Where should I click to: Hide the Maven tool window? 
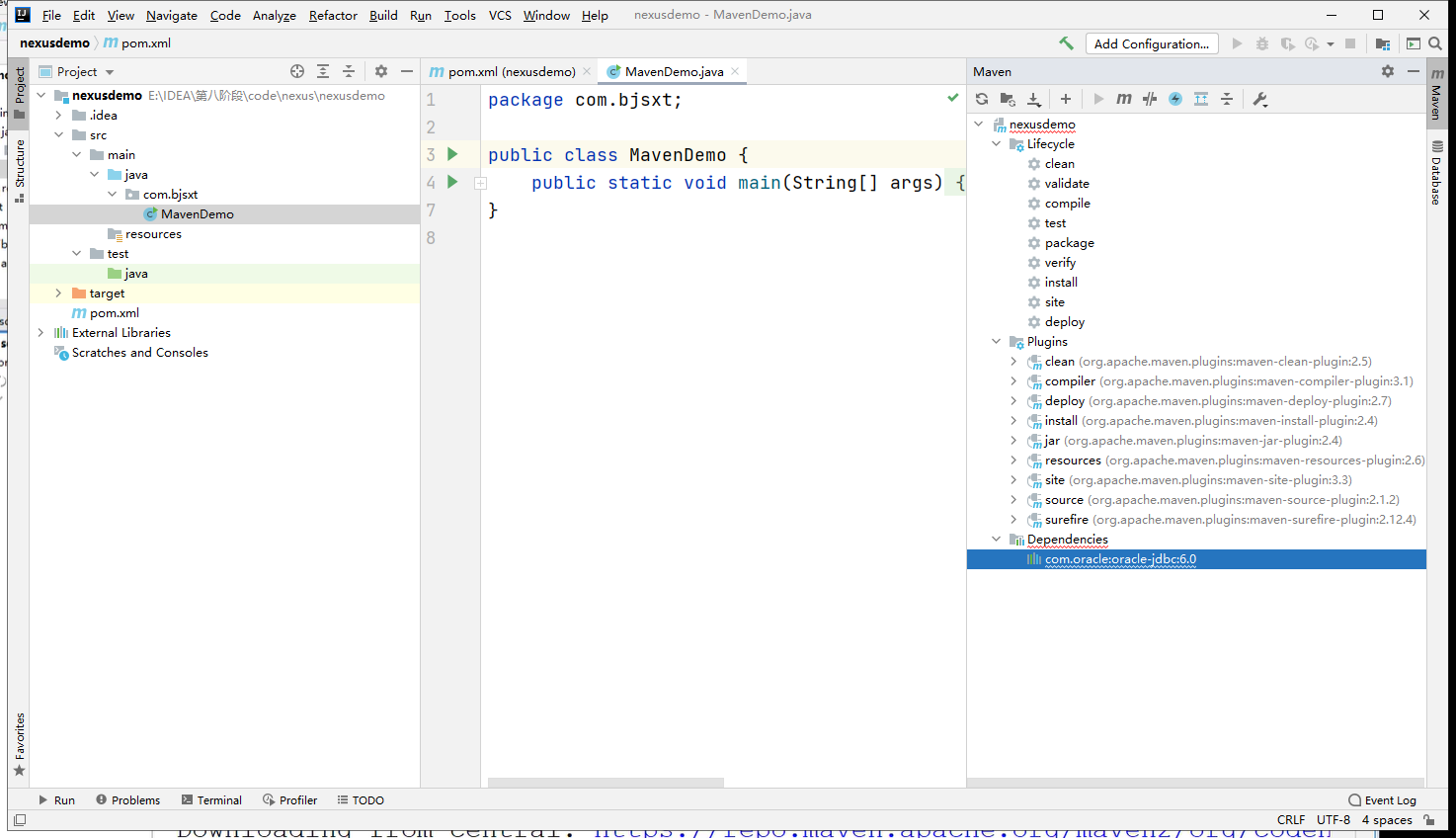(1414, 71)
